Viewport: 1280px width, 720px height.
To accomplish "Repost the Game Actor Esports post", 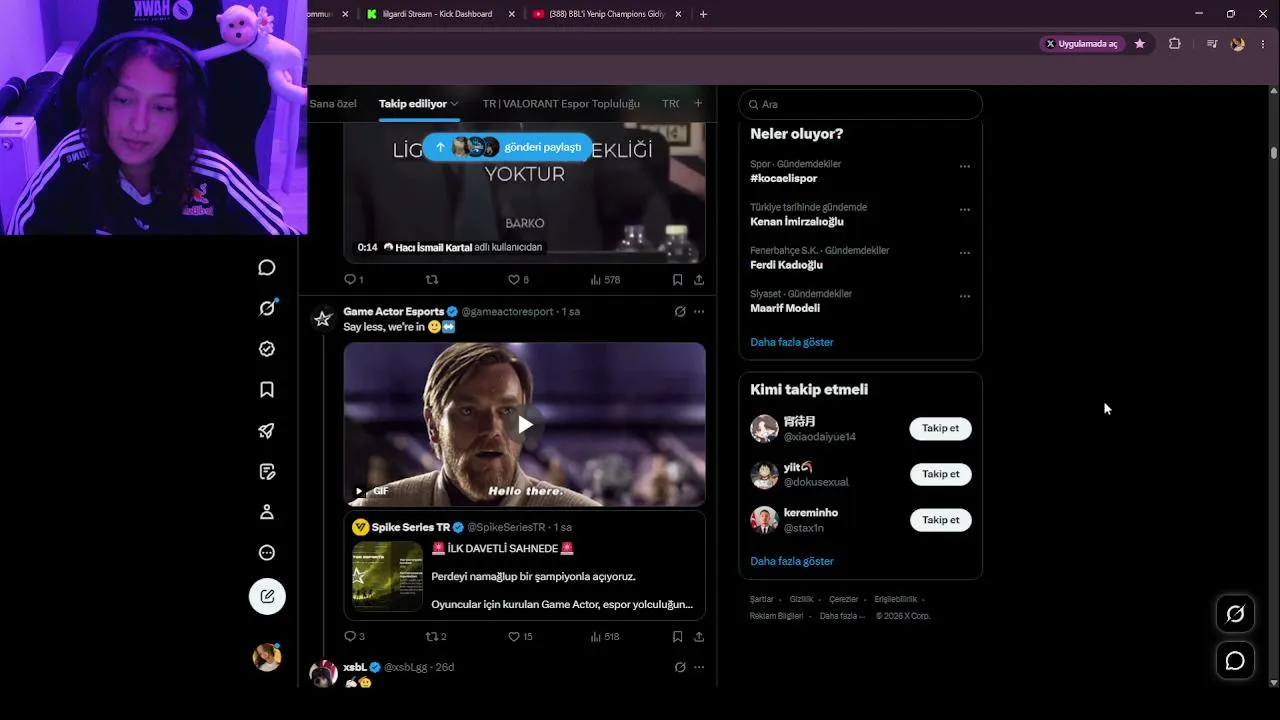I will [x=436, y=636].
